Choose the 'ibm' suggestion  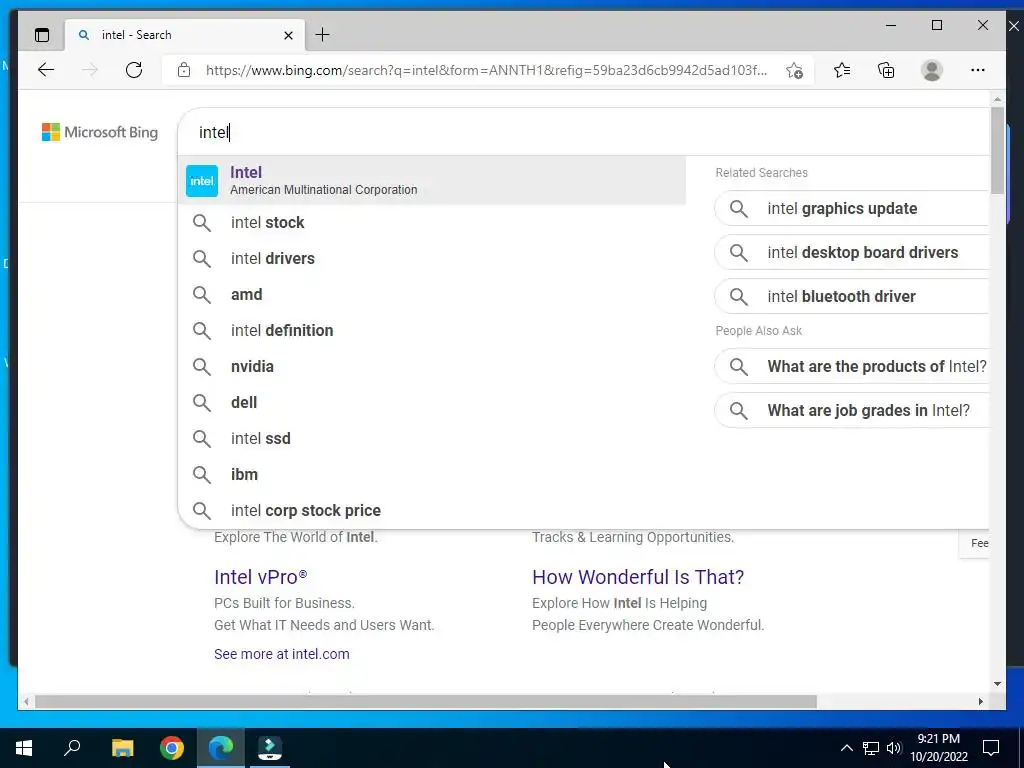click(432, 474)
